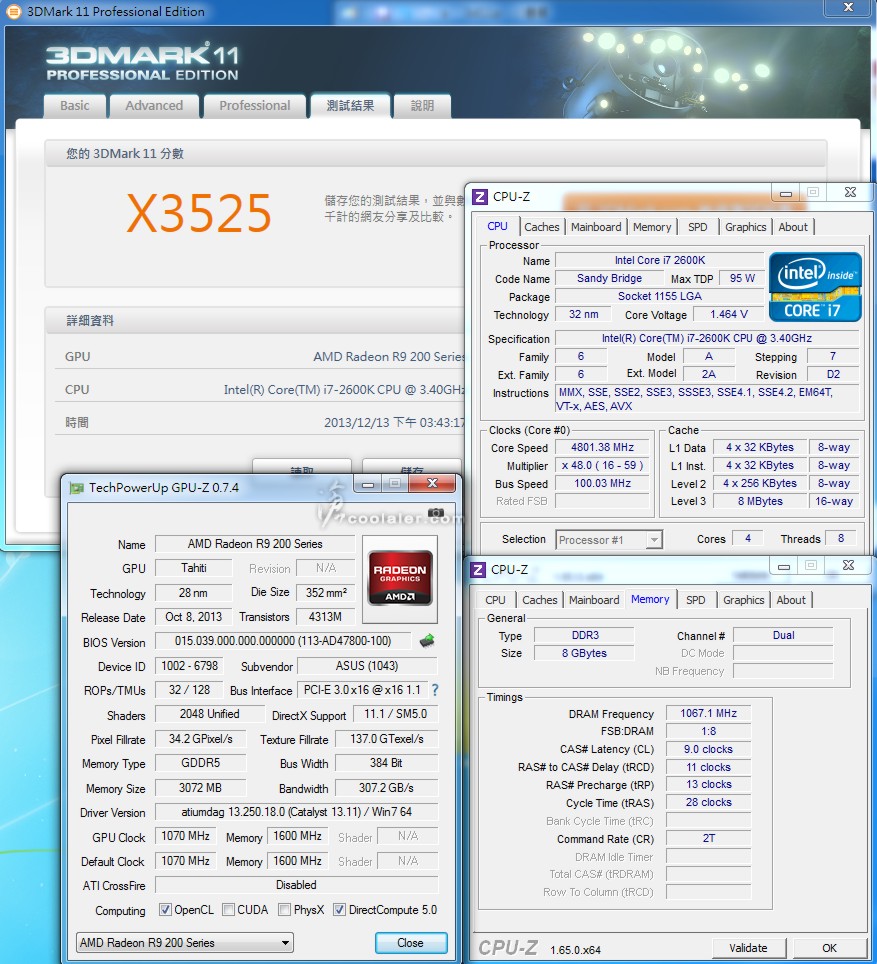Screen dimensions: 877x964
Task: Select the Graphics tab in lower CPU-Z
Action: point(744,600)
